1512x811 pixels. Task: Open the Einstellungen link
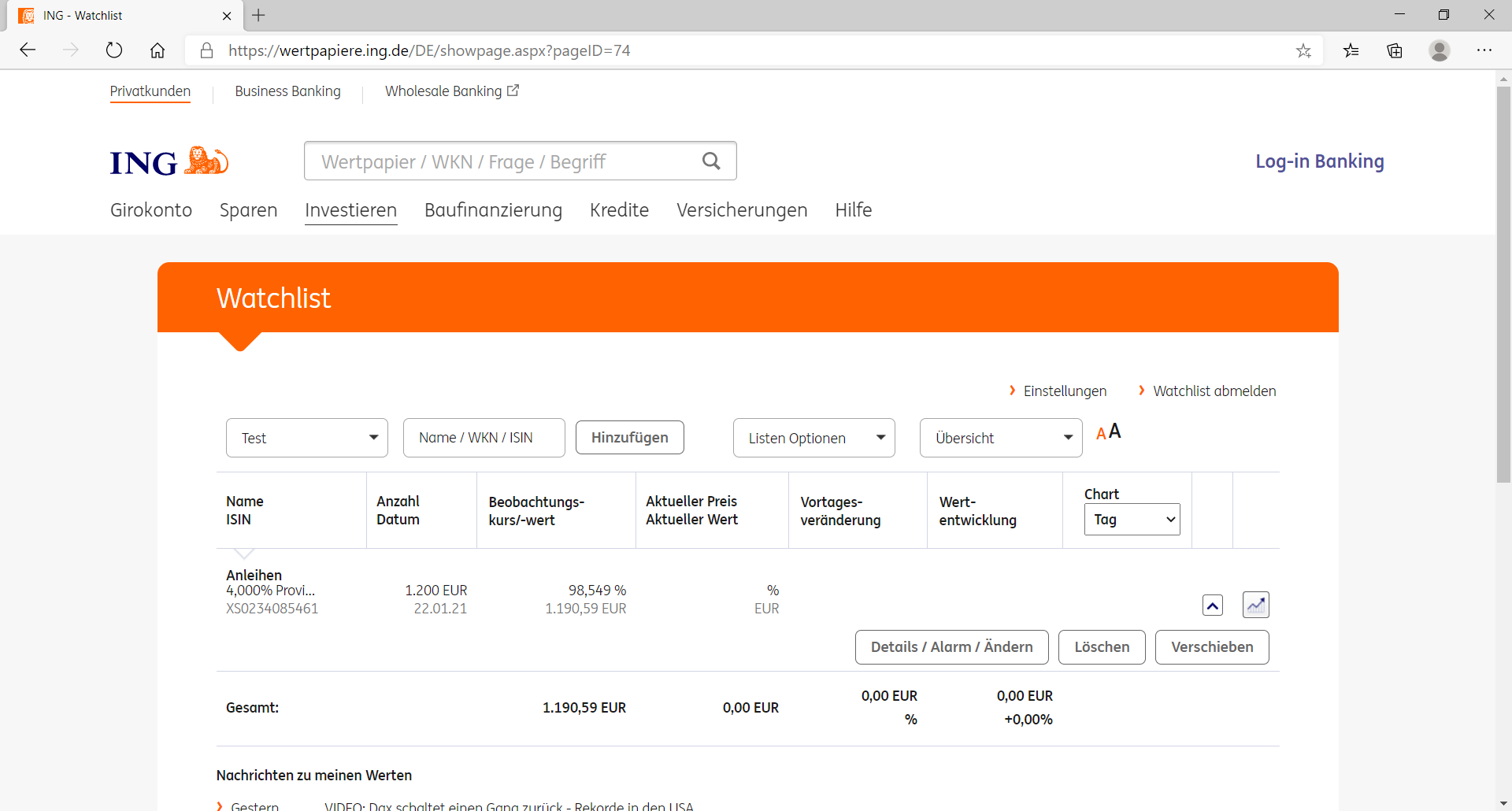[x=1064, y=391]
